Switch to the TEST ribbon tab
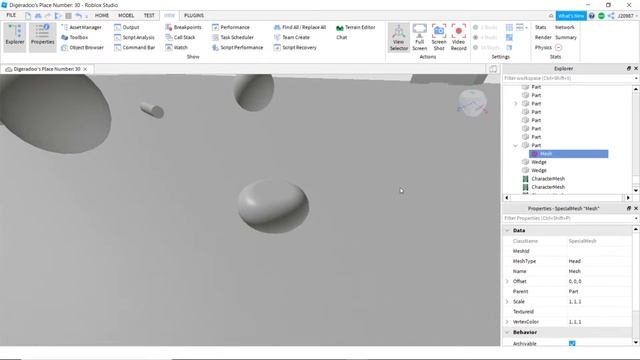 tap(149, 16)
